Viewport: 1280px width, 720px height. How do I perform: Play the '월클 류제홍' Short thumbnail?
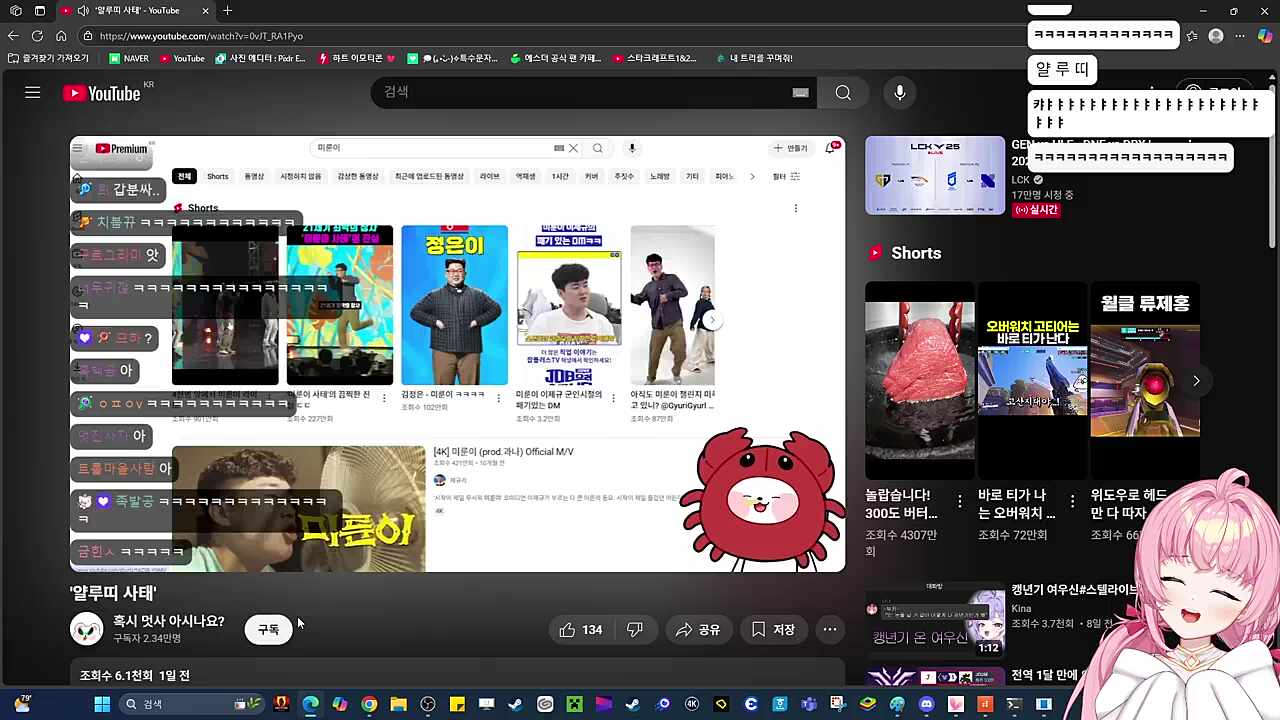coord(1145,381)
